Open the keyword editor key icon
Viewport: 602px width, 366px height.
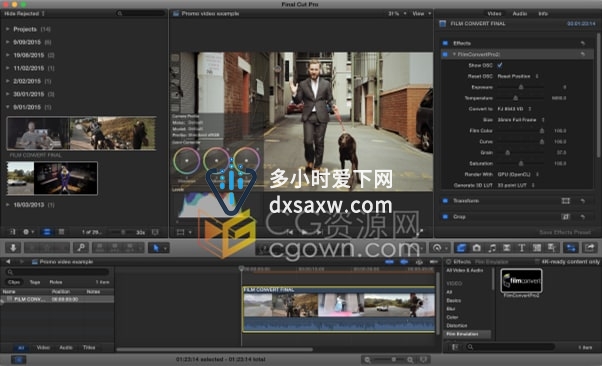tap(81, 248)
